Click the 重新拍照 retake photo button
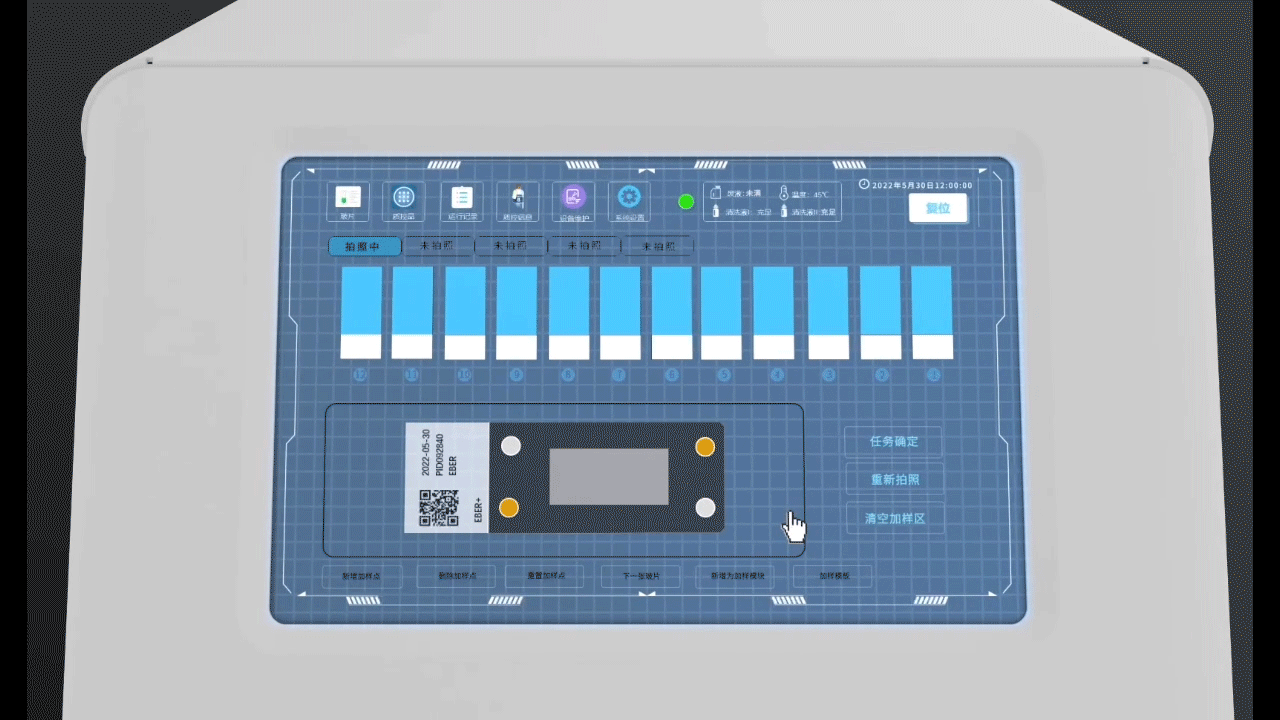1280x720 pixels. 893,480
